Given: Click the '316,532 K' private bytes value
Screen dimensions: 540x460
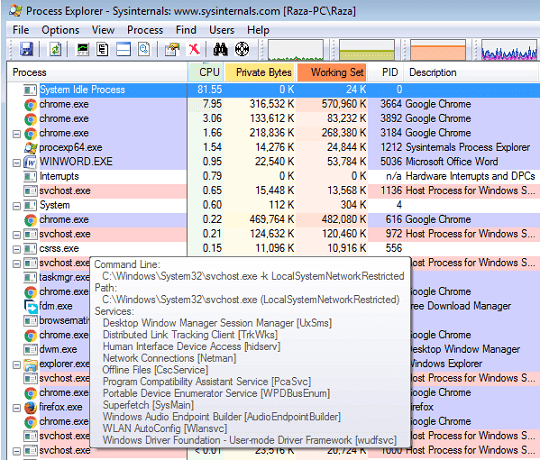Looking at the screenshot, I should [272, 104].
